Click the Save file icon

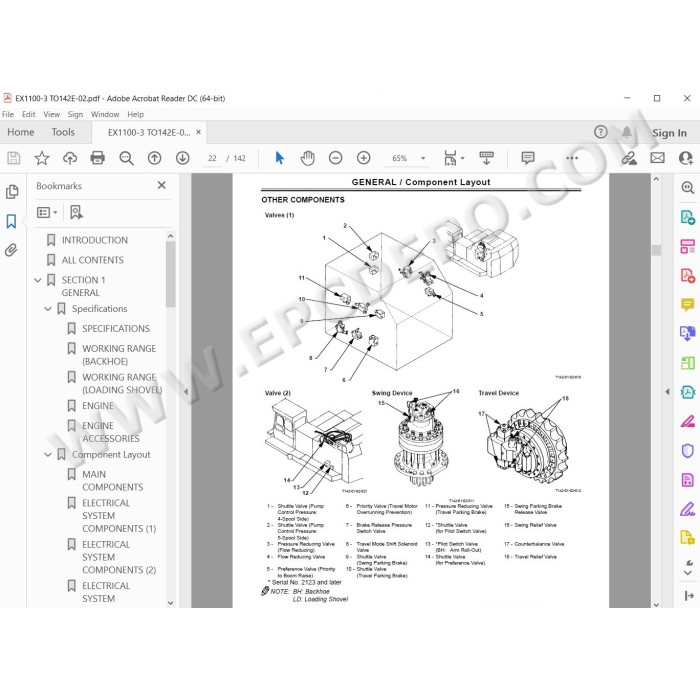[13, 158]
